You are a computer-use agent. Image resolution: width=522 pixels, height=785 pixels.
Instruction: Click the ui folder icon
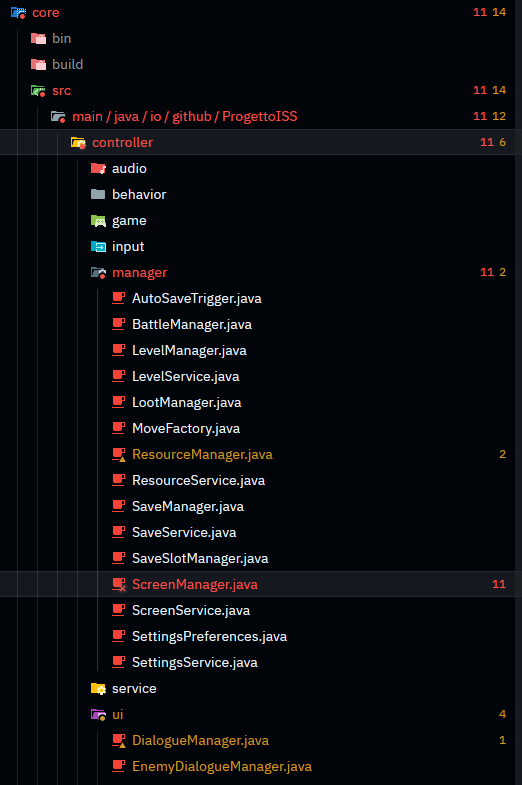(99, 715)
